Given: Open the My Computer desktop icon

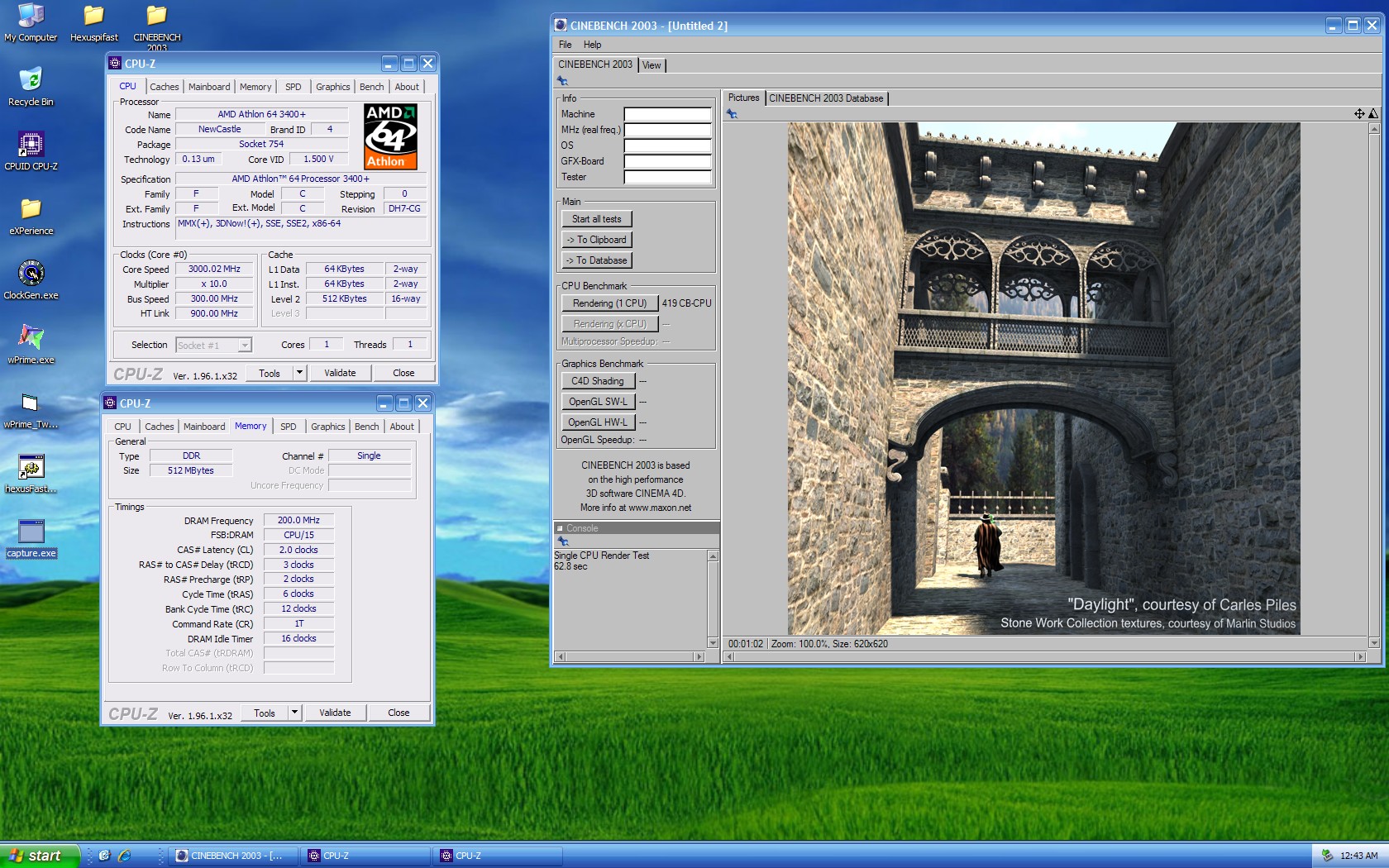Looking at the screenshot, I should coord(31,22).
